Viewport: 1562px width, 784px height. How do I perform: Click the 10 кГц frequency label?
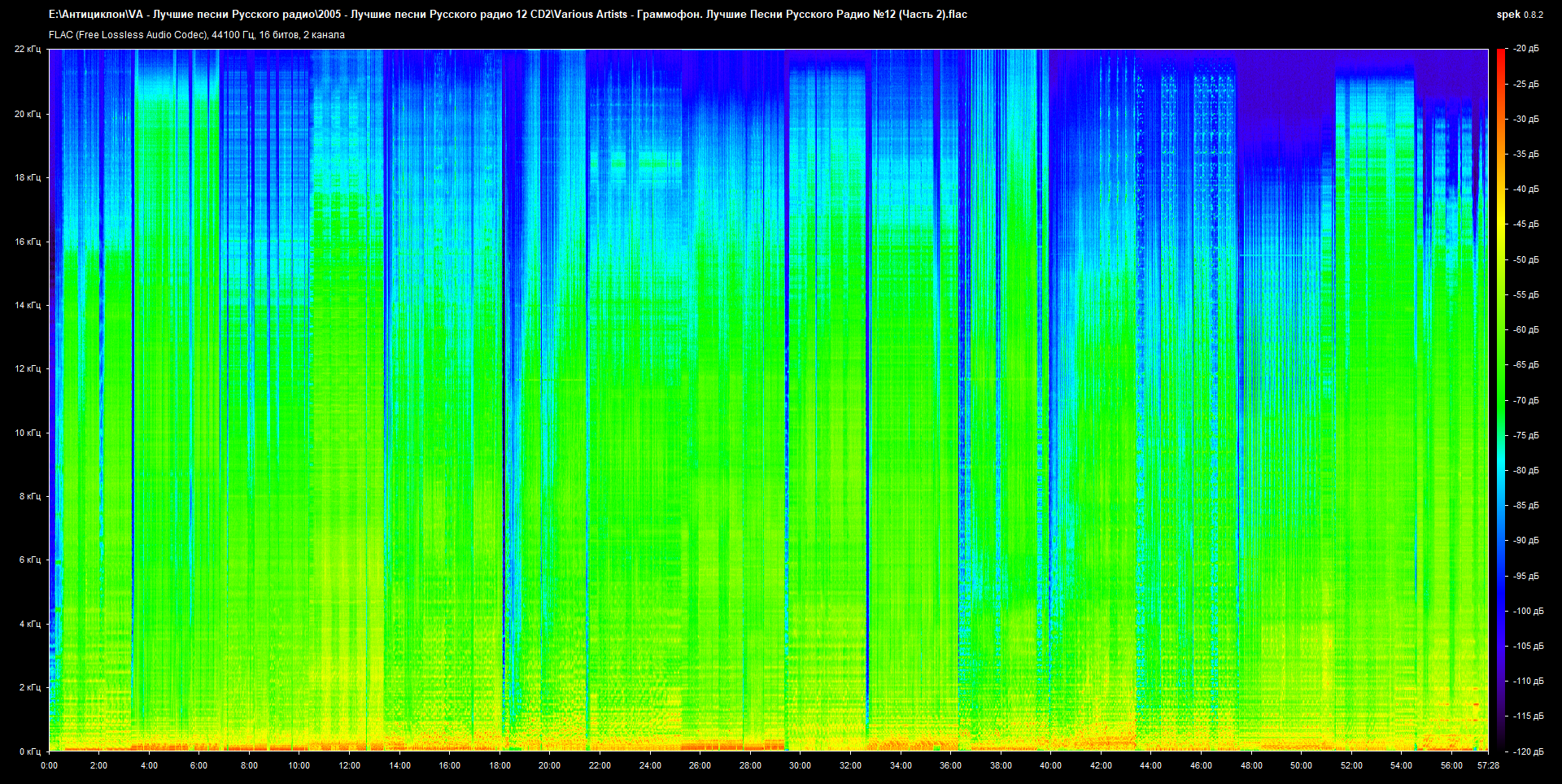coord(27,433)
